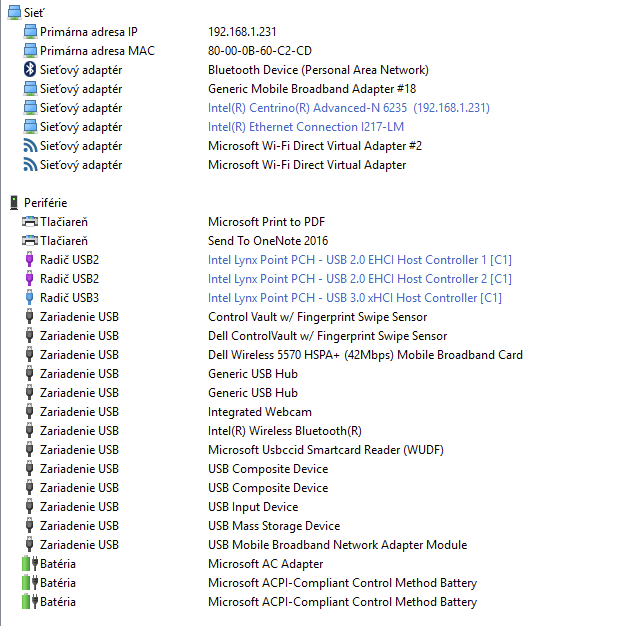Viewport: 622px width, 626px height.
Task: Click Bluetooth Device (Personal Area Network) text
Action: click(x=318, y=70)
